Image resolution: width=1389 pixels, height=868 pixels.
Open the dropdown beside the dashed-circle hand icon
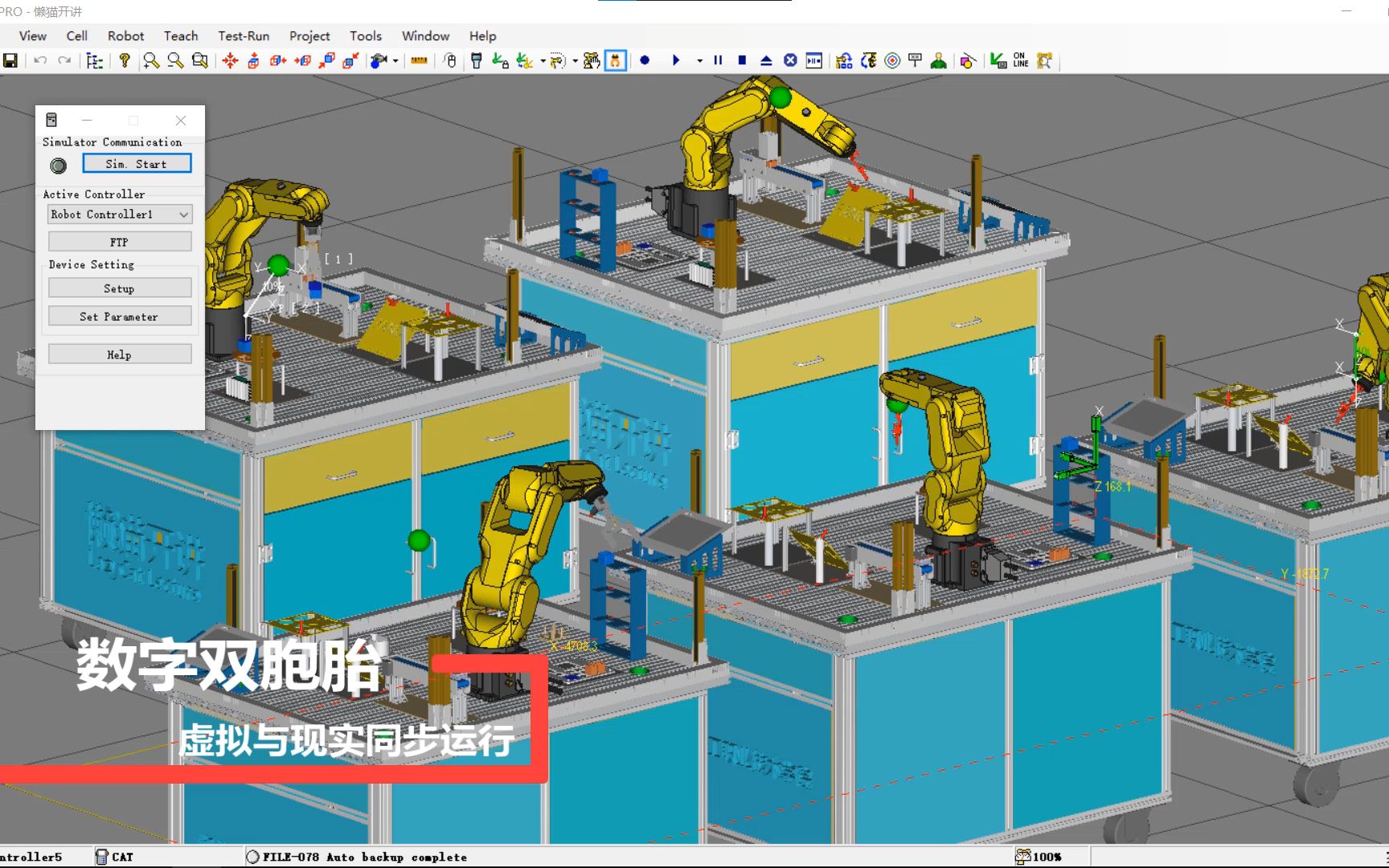point(576,61)
